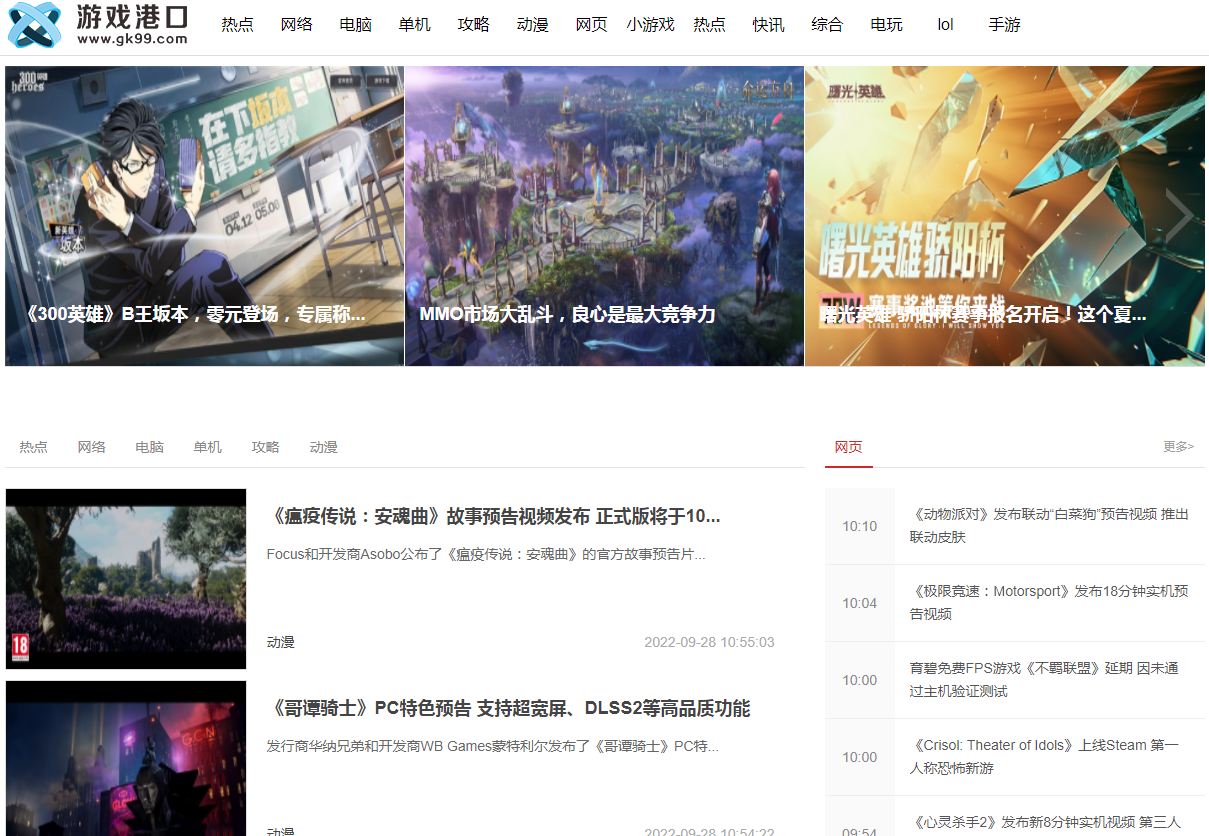The image size is (1209, 836).
Task: Switch to 热点 tab in article list
Action: 33,447
